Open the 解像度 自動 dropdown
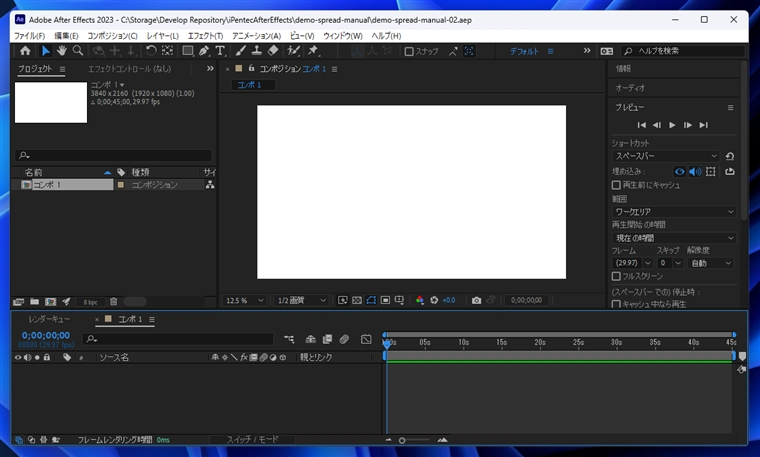The height and width of the screenshot is (457, 760). [711, 263]
